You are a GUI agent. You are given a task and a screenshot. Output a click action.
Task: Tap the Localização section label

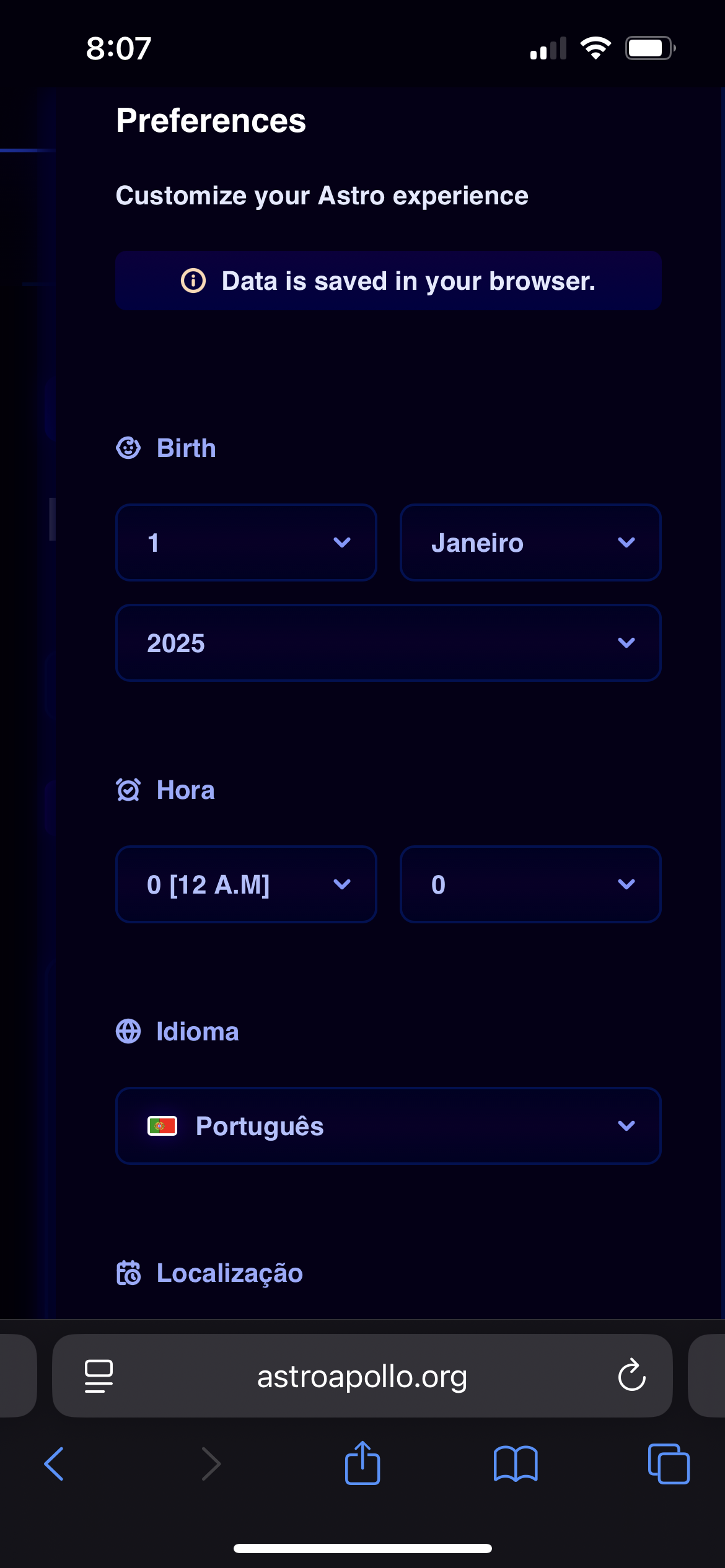[x=229, y=1273]
